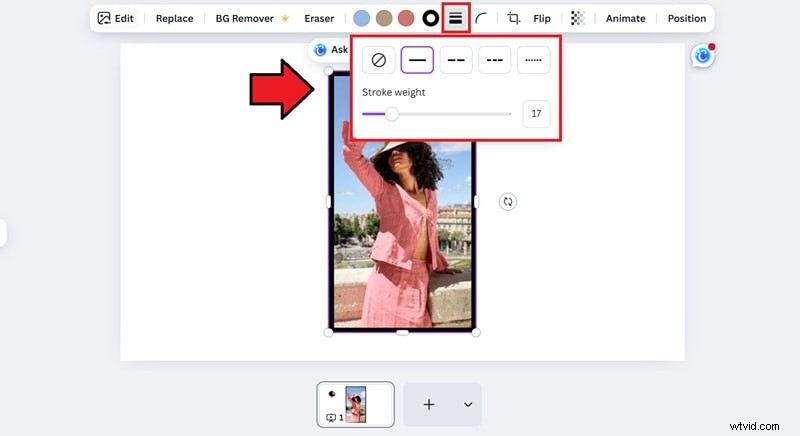Toggle the border style menu icon
Viewport: 800px width, 436px height.
click(456, 18)
